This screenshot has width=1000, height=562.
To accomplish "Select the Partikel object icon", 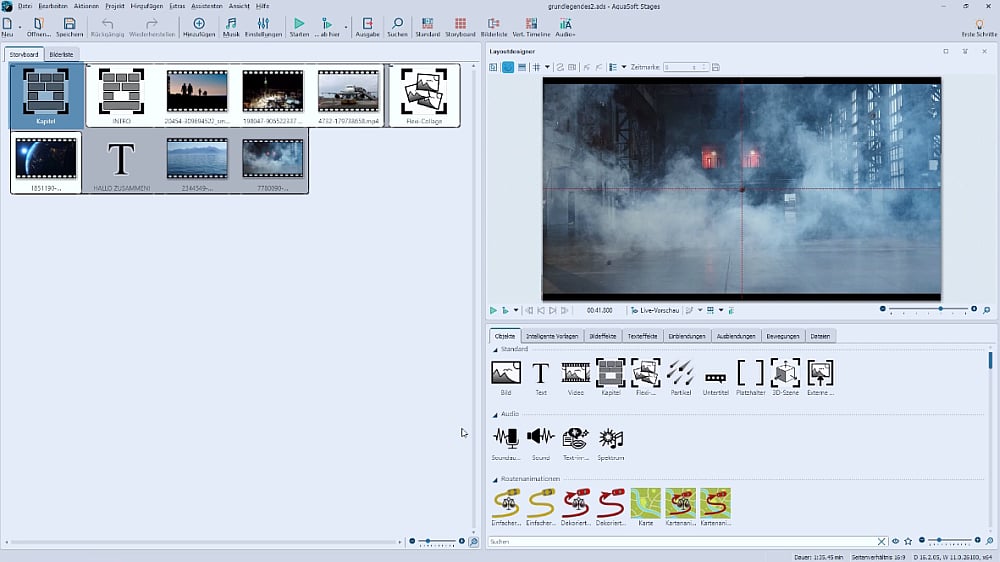I will point(680,374).
